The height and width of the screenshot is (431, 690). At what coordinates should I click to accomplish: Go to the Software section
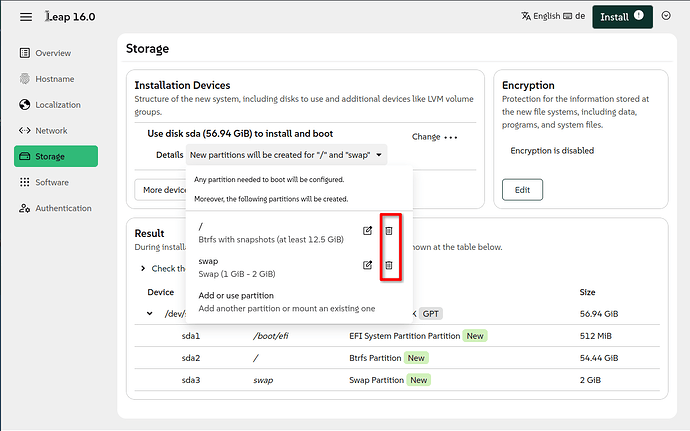coord(52,182)
